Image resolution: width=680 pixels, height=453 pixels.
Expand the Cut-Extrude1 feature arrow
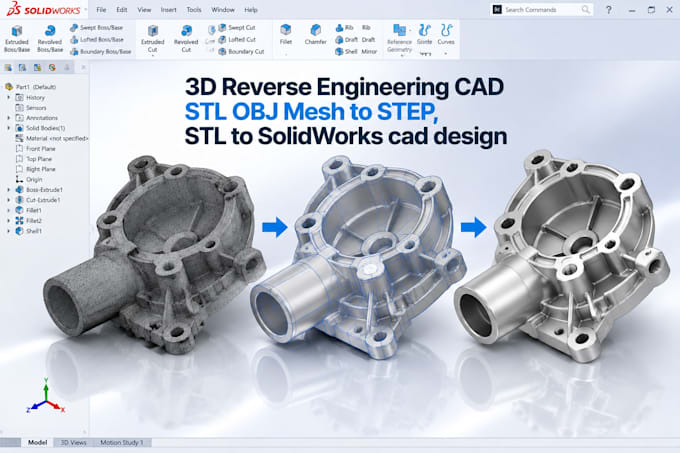pyautogui.click(x=8, y=200)
